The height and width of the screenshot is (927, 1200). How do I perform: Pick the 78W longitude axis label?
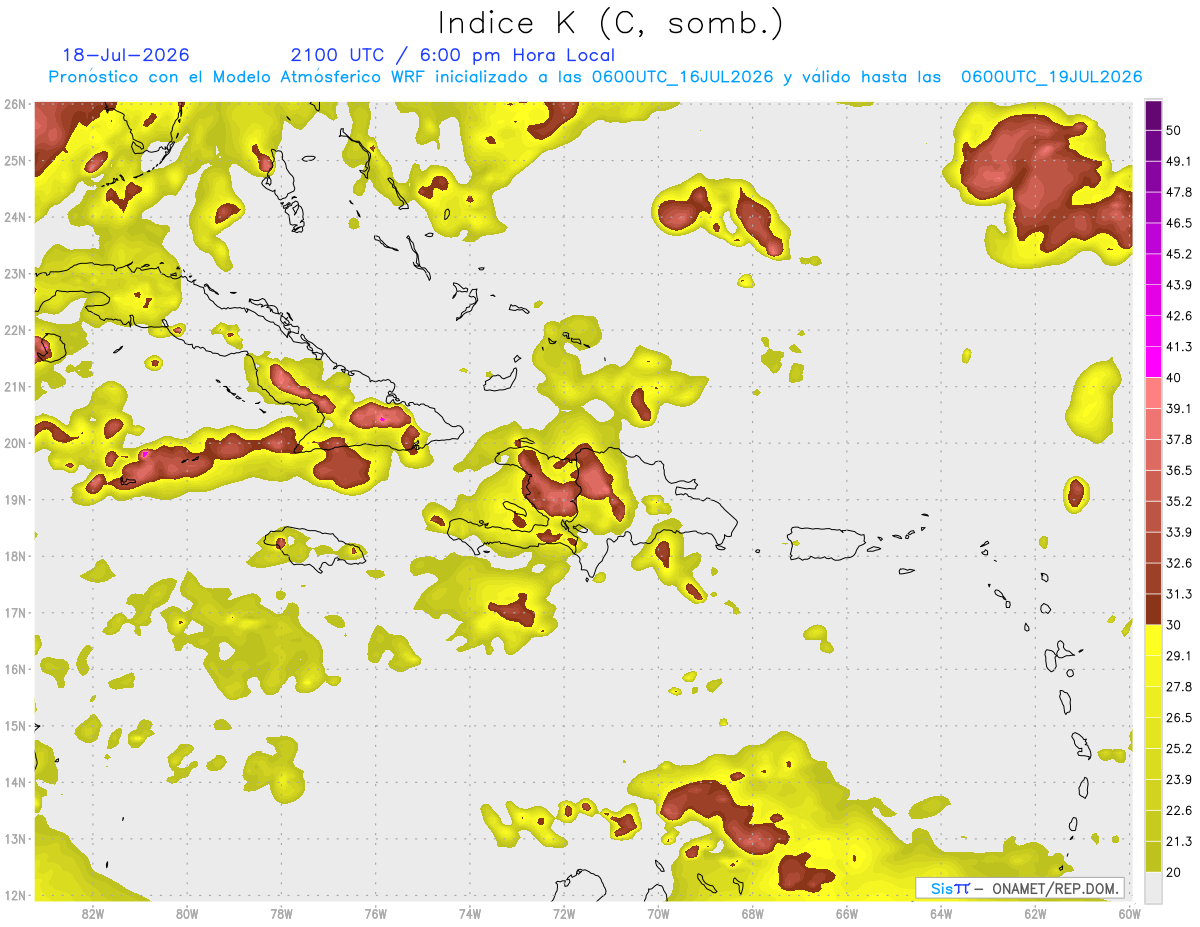pos(281,913)
